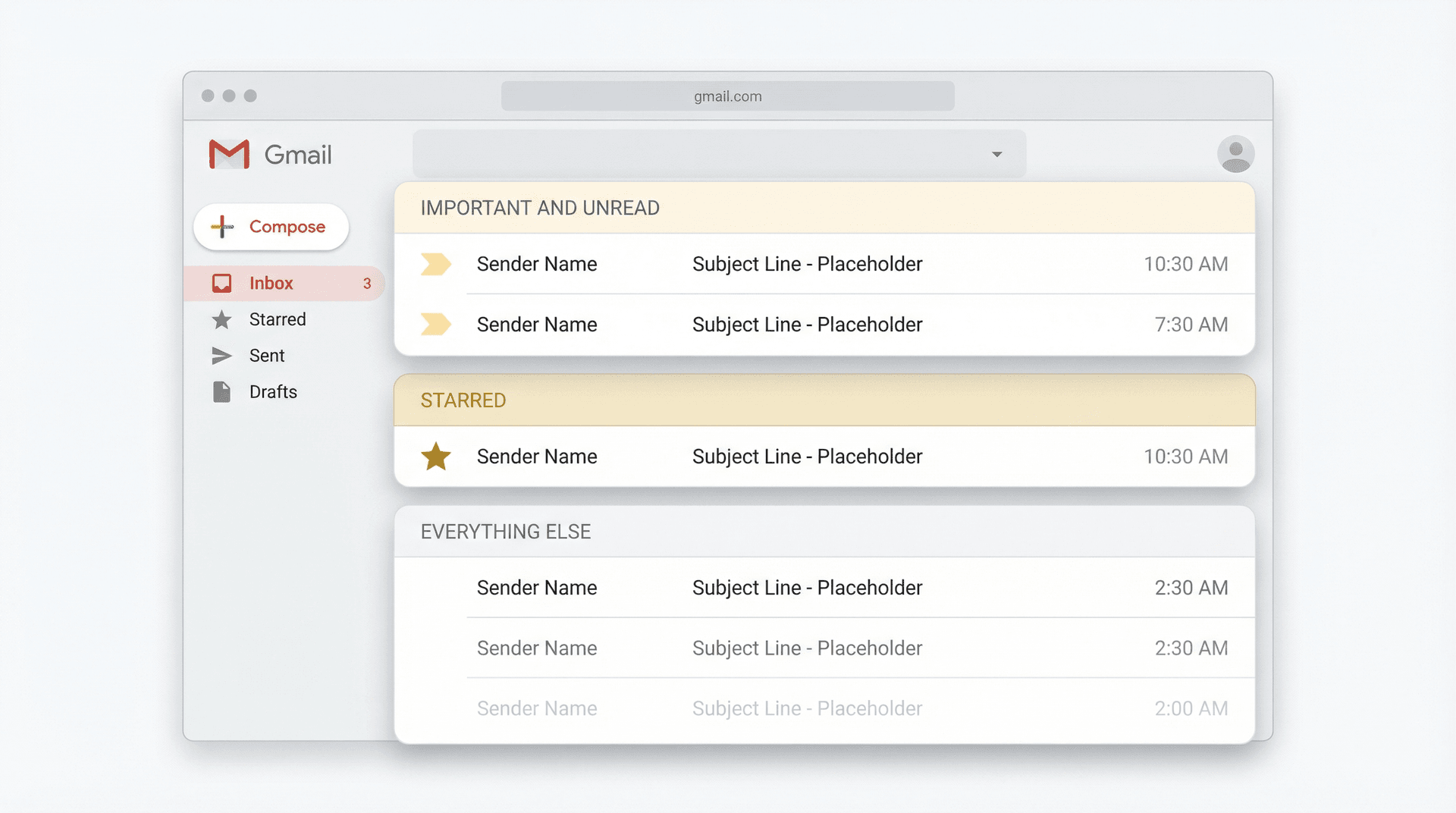
Task: Select the Starred label in sidebar
Action: coord(278,319)
